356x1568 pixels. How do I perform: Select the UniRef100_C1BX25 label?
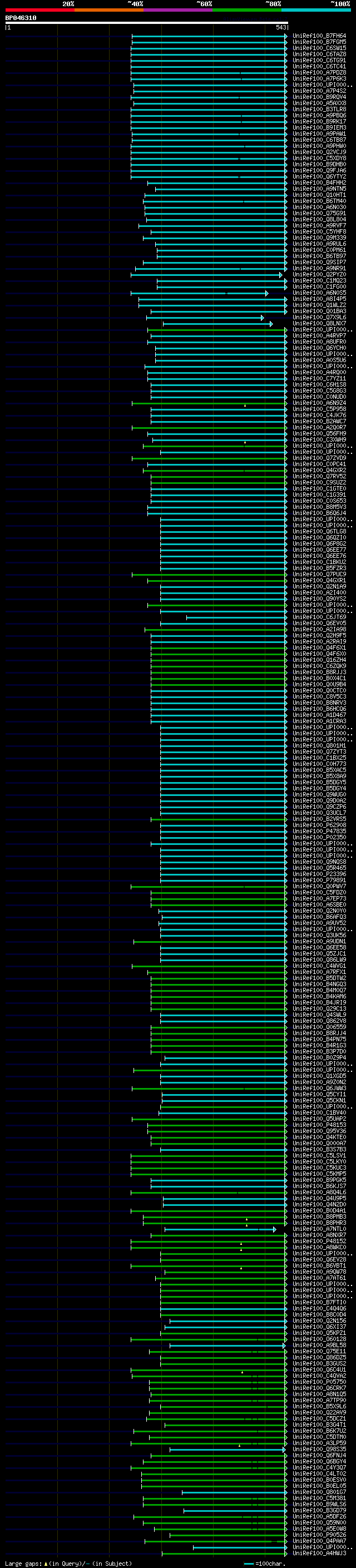(x=319, y=758)
